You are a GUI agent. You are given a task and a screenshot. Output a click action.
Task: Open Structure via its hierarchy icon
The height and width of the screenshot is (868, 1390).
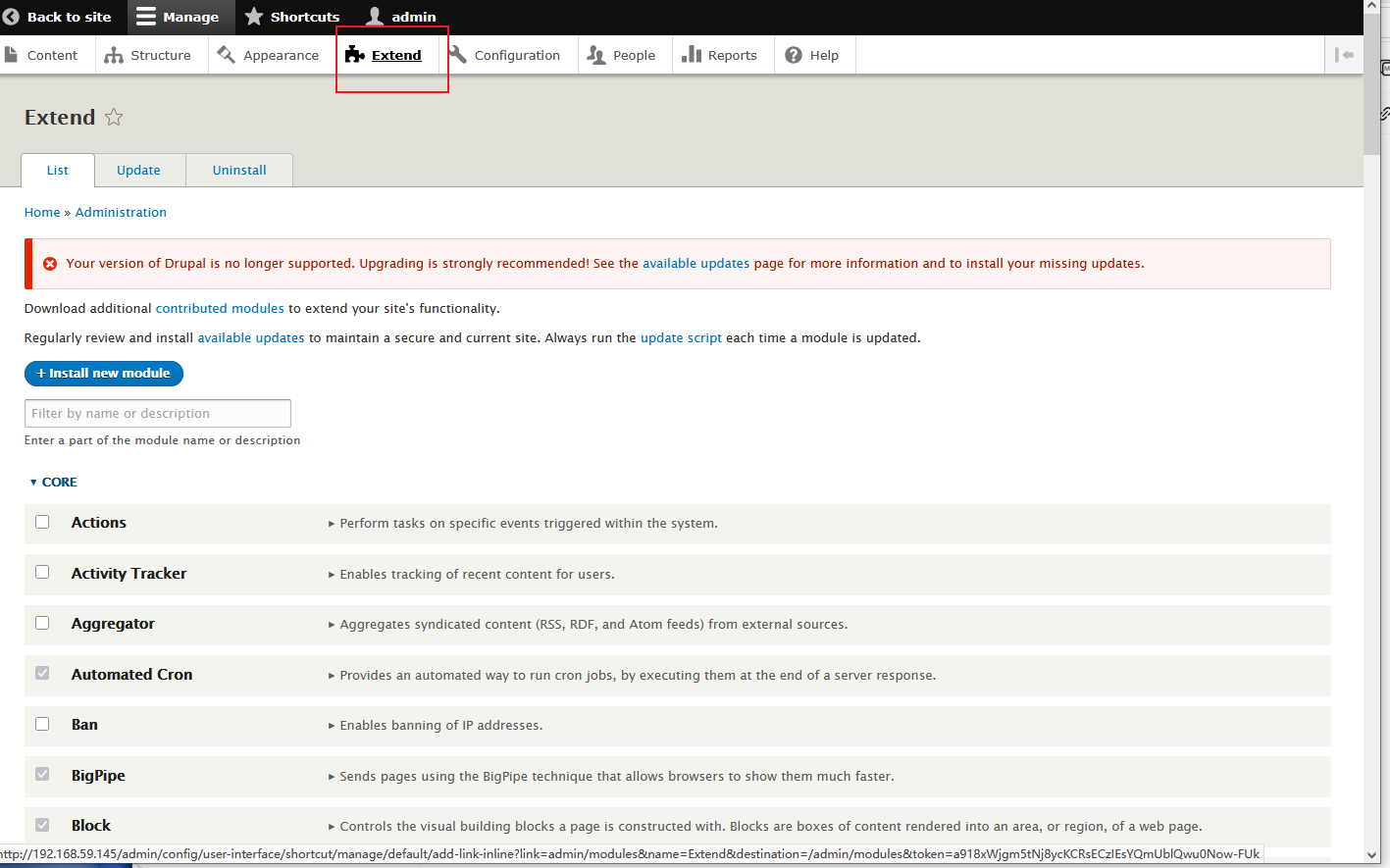pos(114,55)
